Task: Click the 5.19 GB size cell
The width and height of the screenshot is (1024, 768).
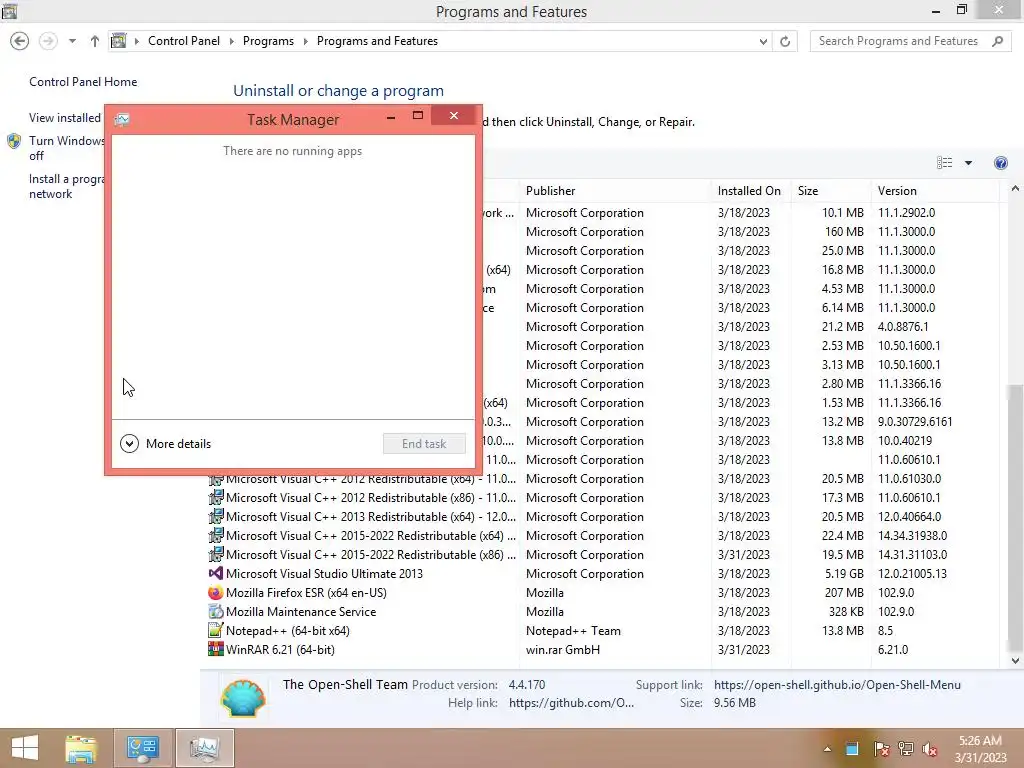Action: click(x=844, y=573)
